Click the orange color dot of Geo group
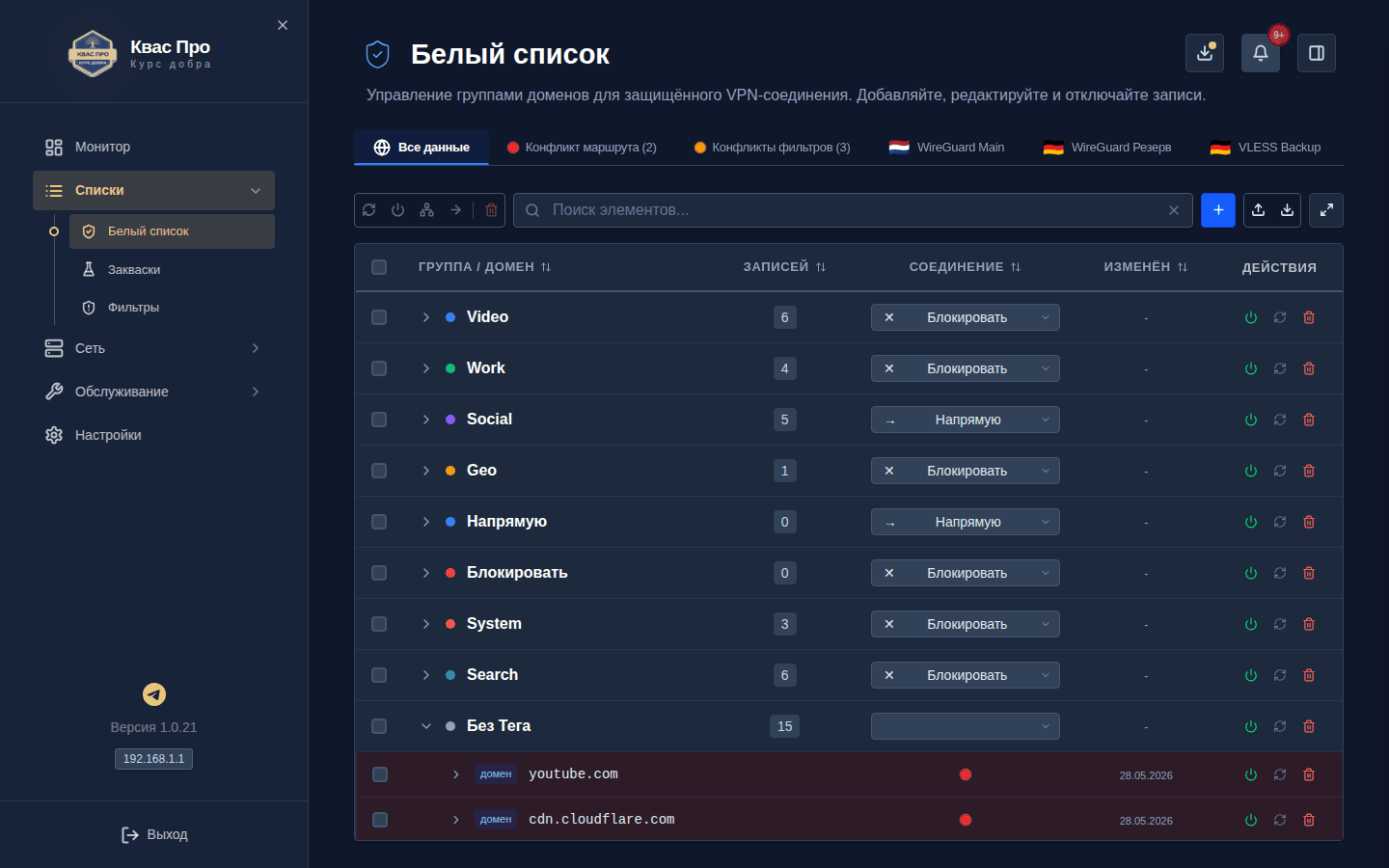The height and width of the screenshot is (868, 1389). pyautogui.click(x=450, y=471)
